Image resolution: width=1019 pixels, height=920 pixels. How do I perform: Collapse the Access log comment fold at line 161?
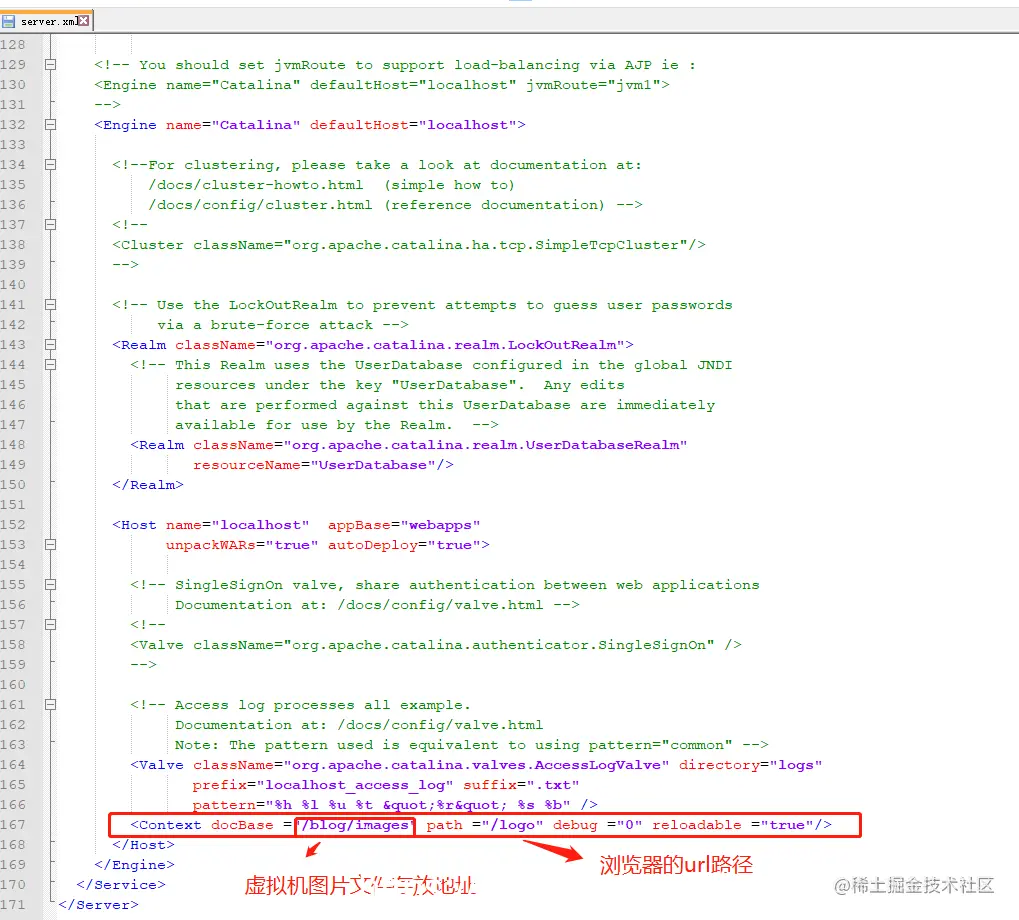pos(50,704)
